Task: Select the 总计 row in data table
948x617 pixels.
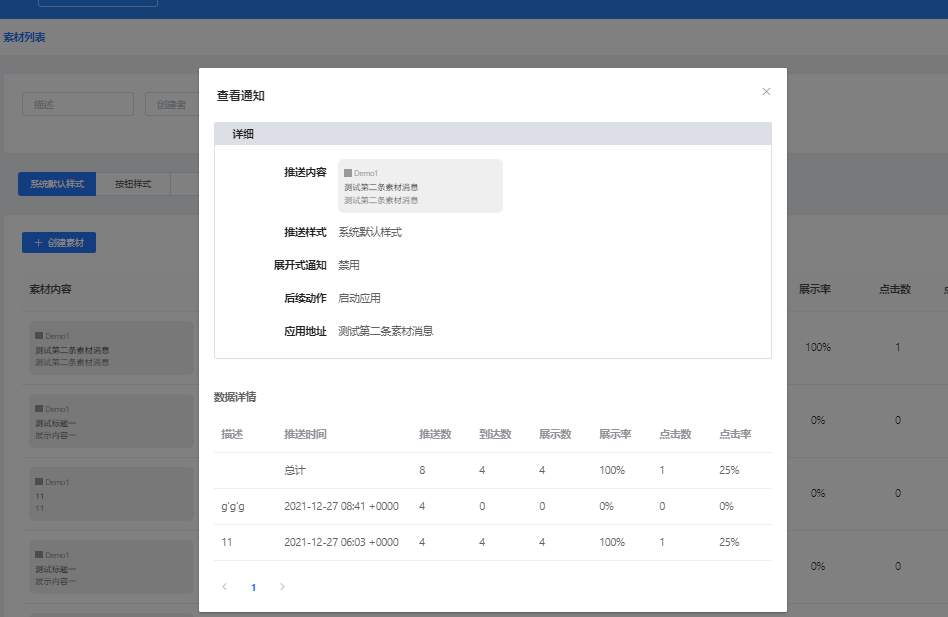Action: click(492, 470)
